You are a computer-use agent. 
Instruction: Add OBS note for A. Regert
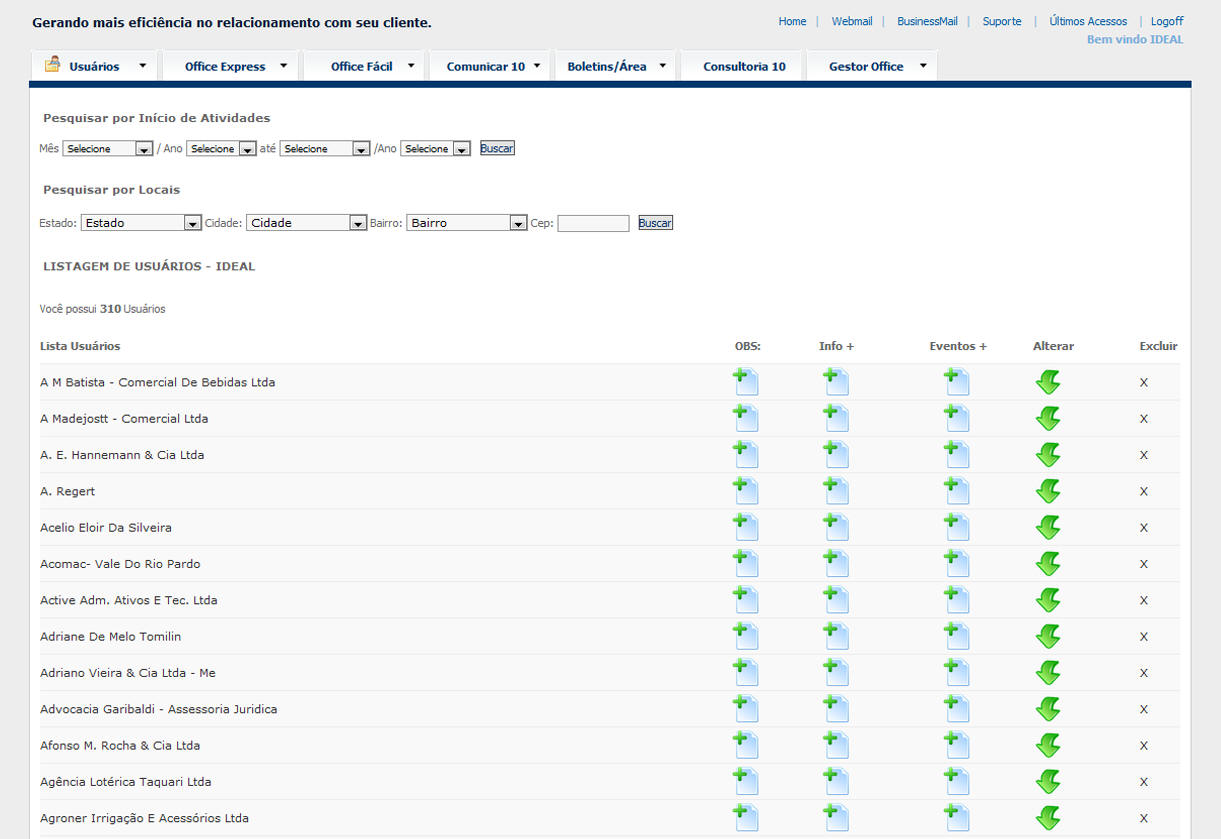coord(746,491)
